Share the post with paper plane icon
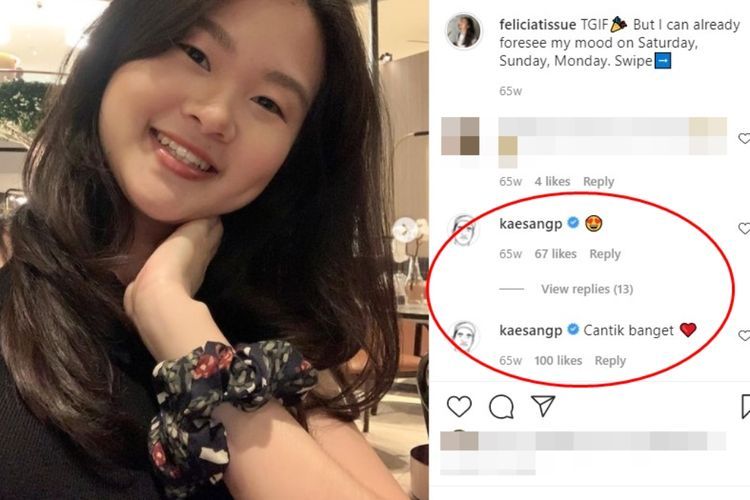 pos(543,406)
